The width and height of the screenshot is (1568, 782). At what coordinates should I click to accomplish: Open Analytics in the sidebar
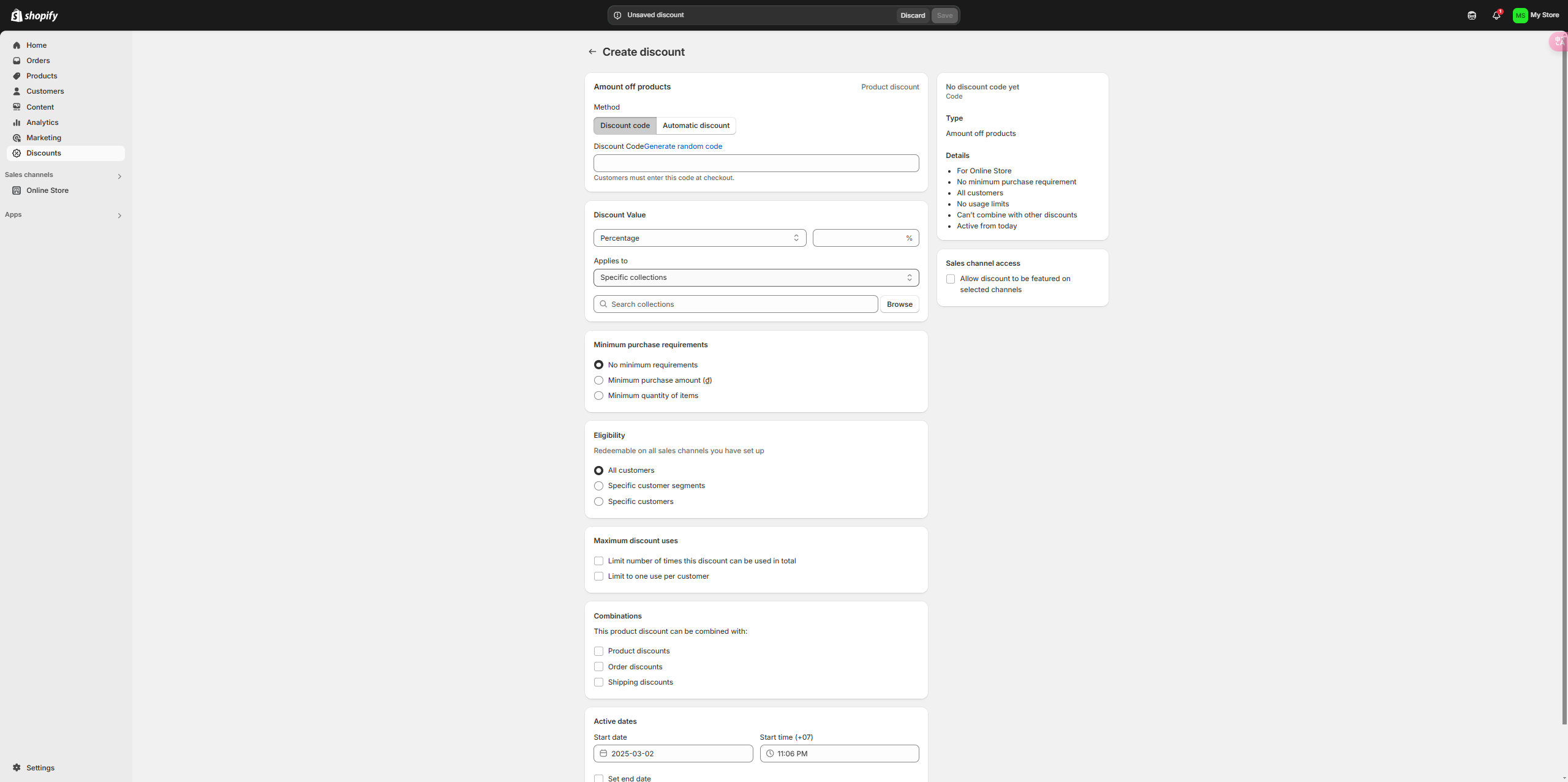point(66,122)
